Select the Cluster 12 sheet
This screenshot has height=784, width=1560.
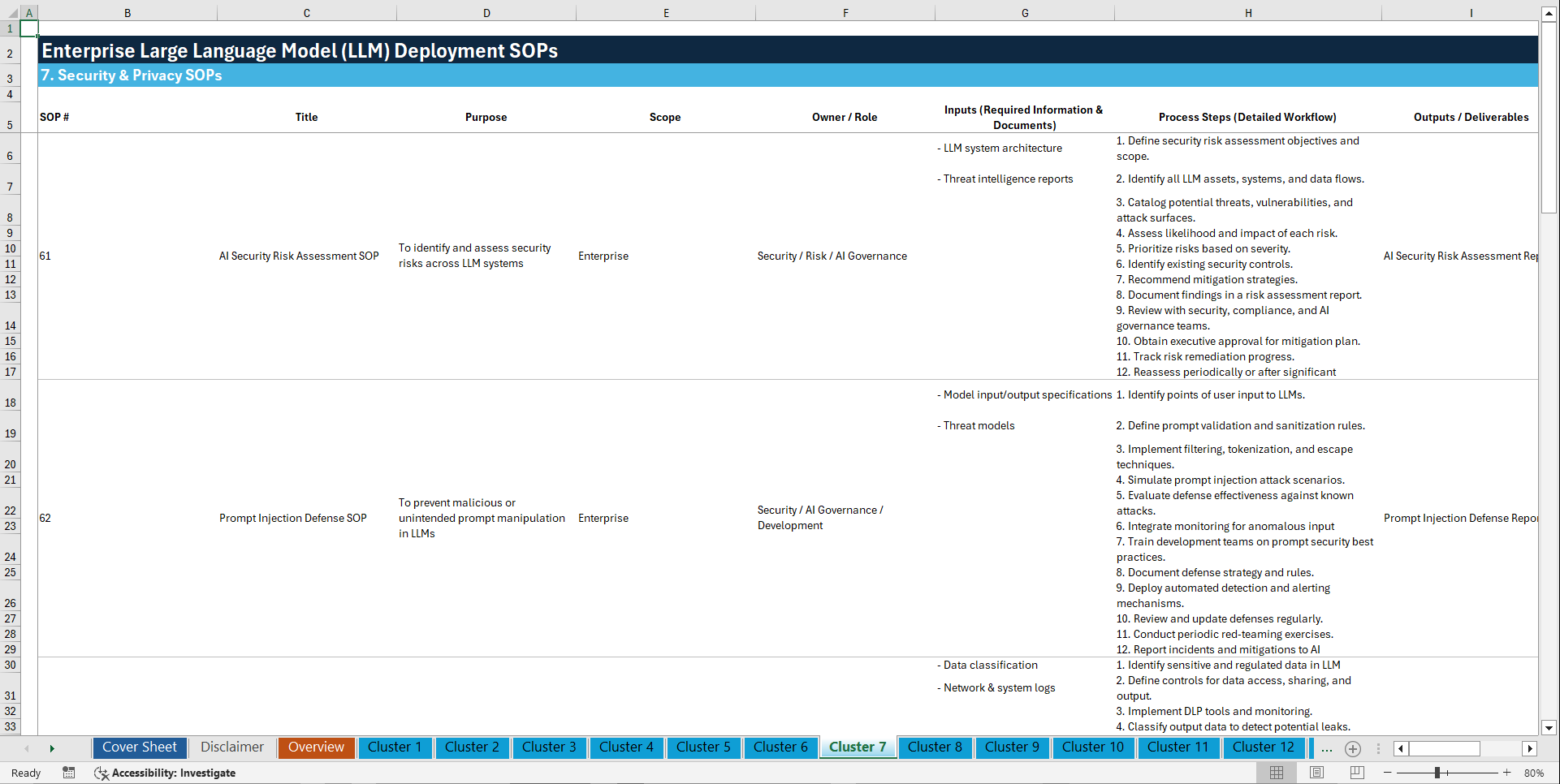tap(1264, 747)
